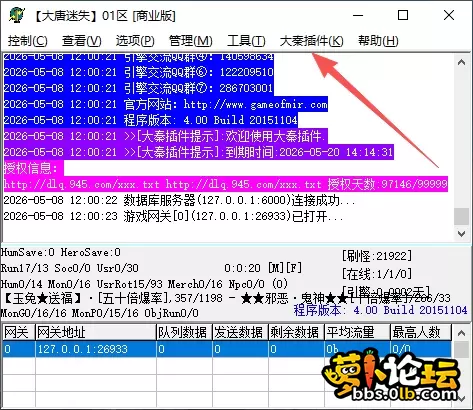Select the 欢迎使用大秦插件 log line
473x410 pixels.
tap(166, 136)
